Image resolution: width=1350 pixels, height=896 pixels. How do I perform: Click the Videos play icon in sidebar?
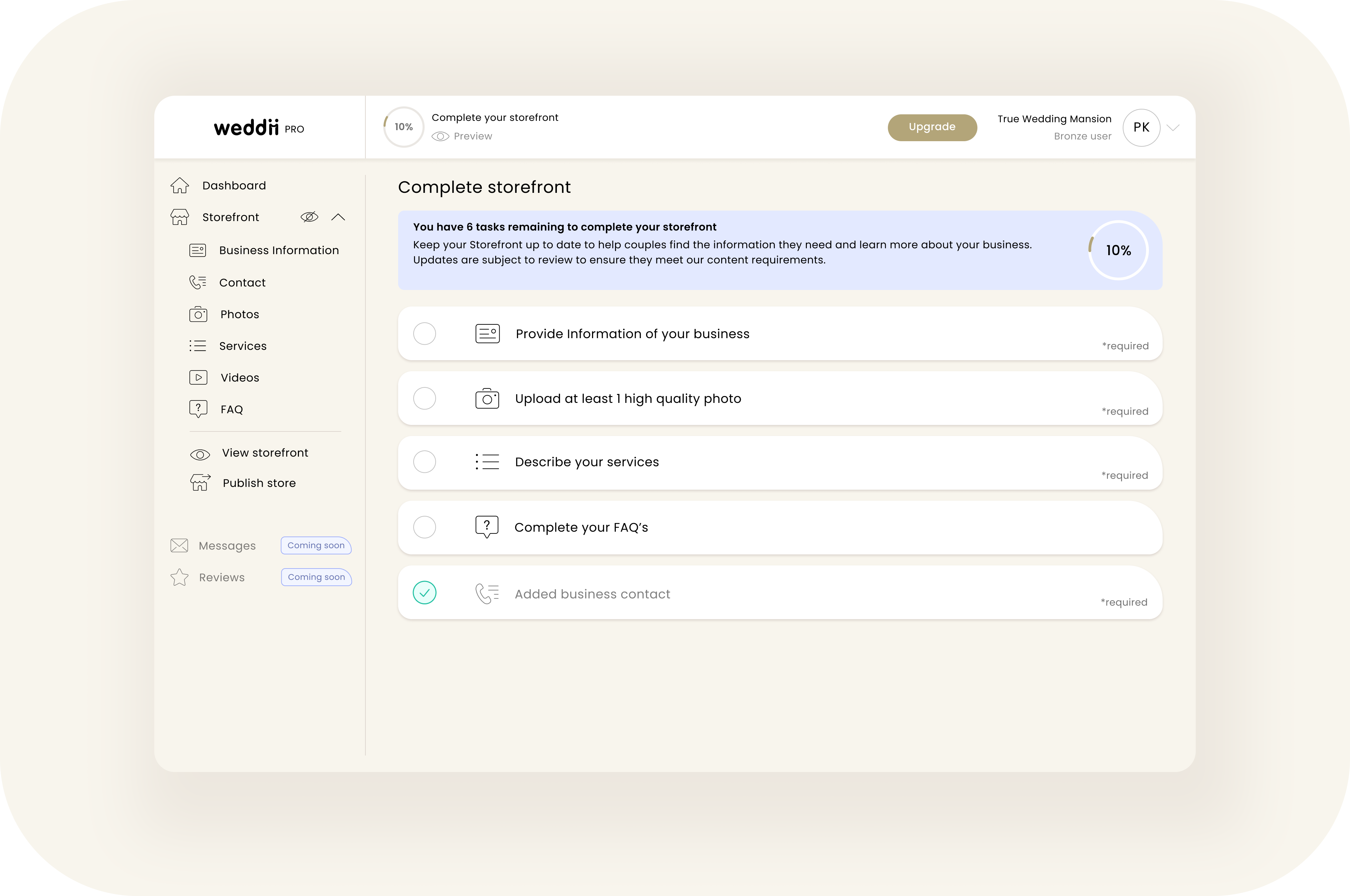[x=198, y=378]
